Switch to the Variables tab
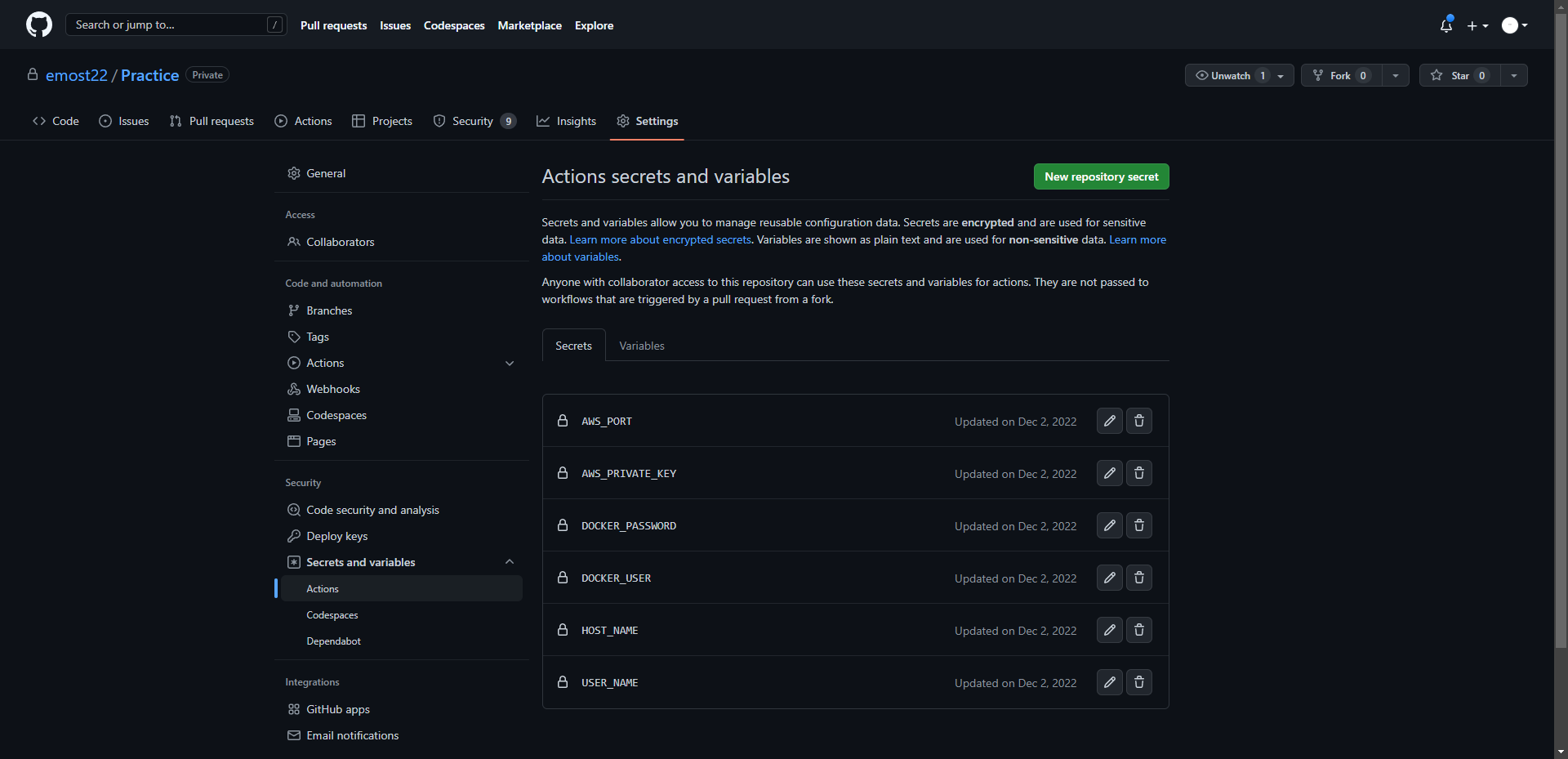 point(642,346)
